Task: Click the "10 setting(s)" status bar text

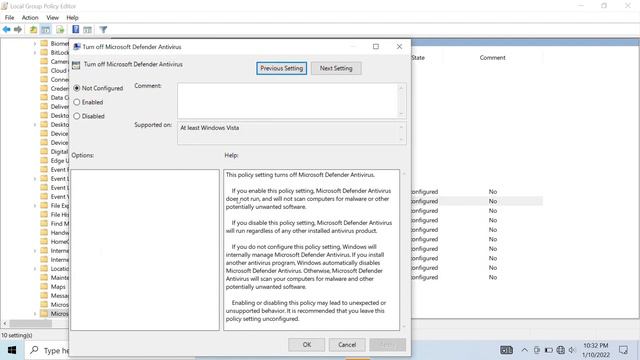Action: tap(17, 335)
